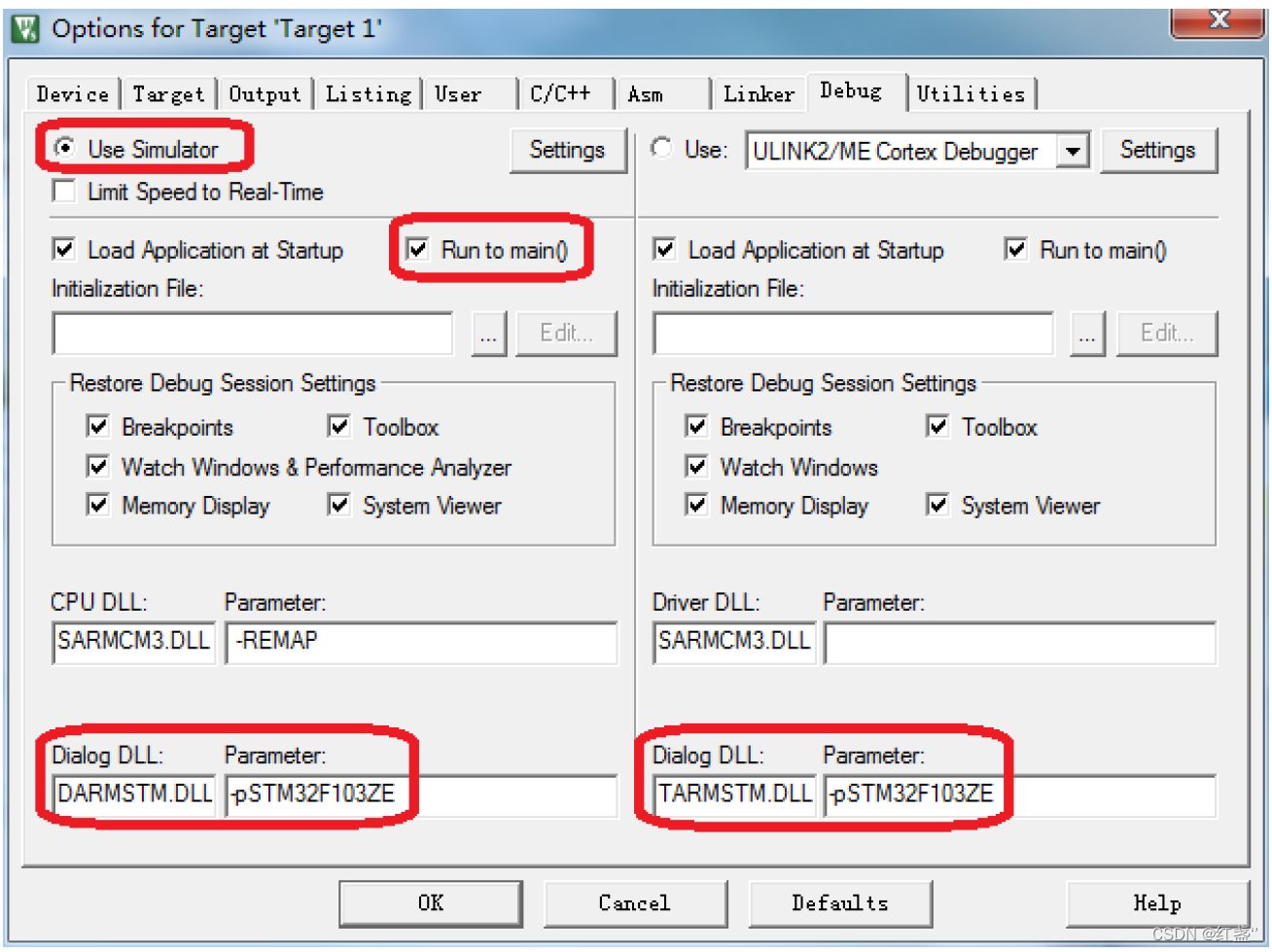Select the Debug tab

tap(856, 91)
